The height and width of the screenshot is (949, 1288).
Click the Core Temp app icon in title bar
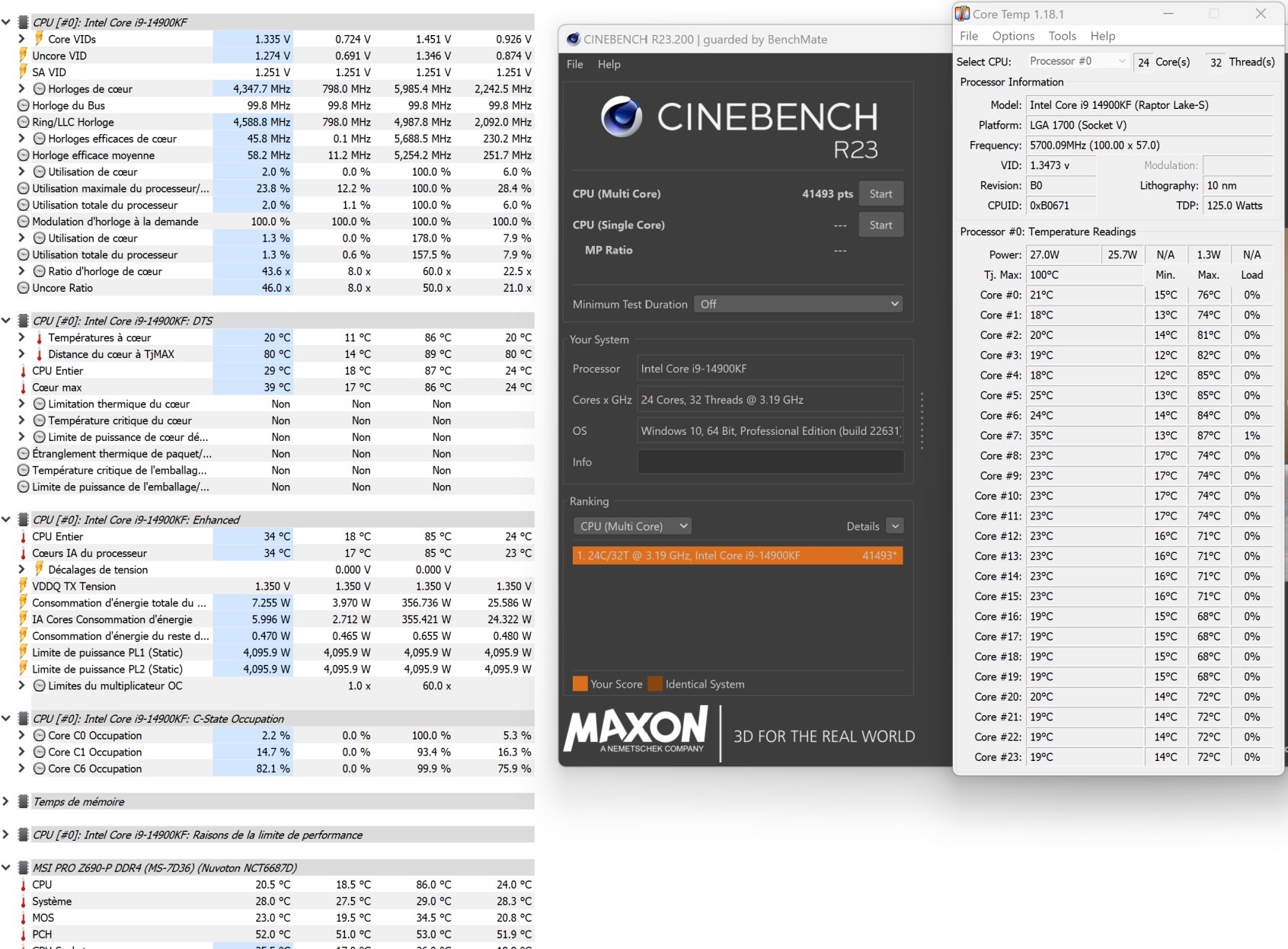pyautogui.click(x=963, y=14)
